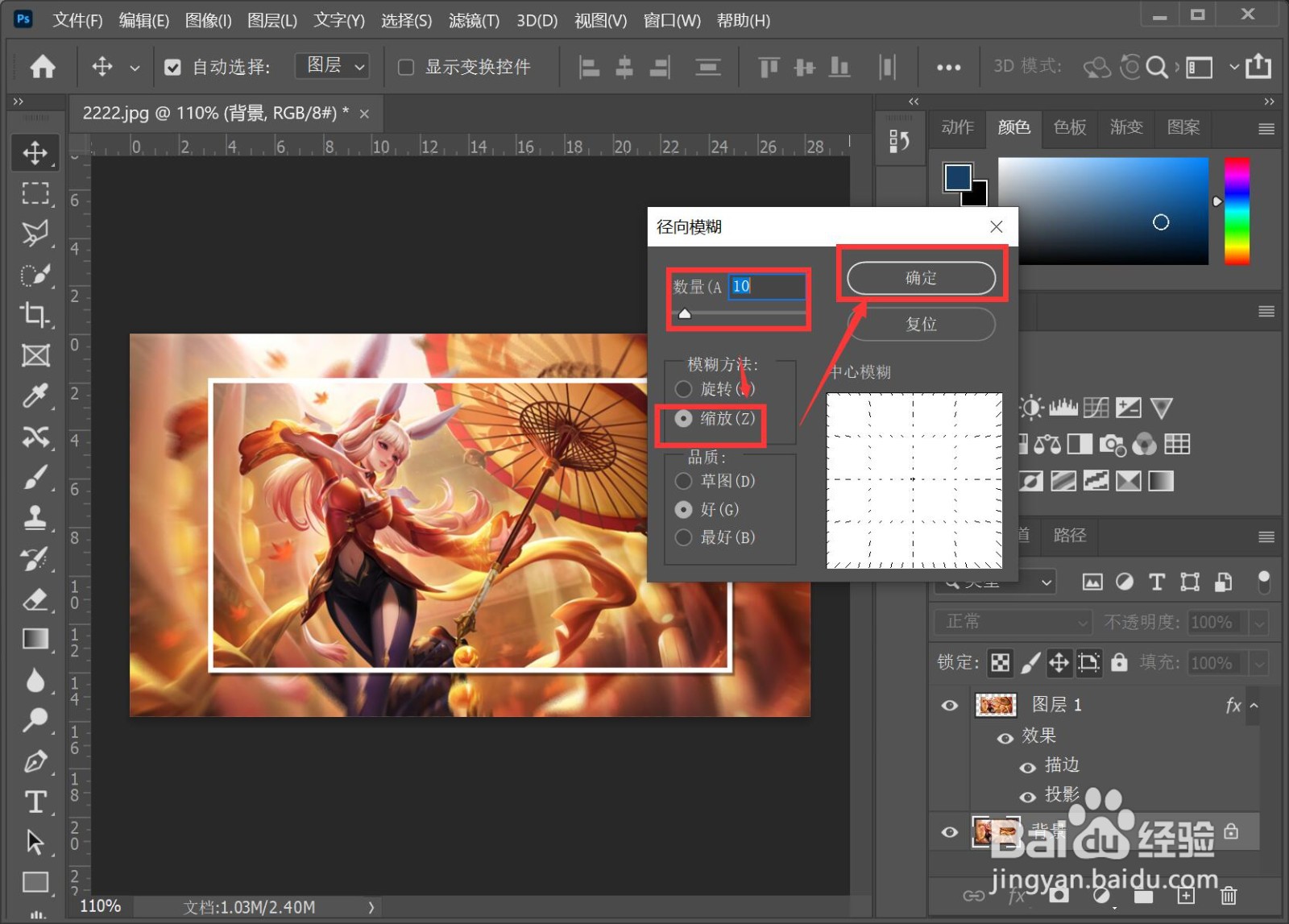Viewport: 1289px width, 924px height.
Task: Open the 图层 dropdown in the options bar
Action: pyautogui.click(x=331, y=66)
